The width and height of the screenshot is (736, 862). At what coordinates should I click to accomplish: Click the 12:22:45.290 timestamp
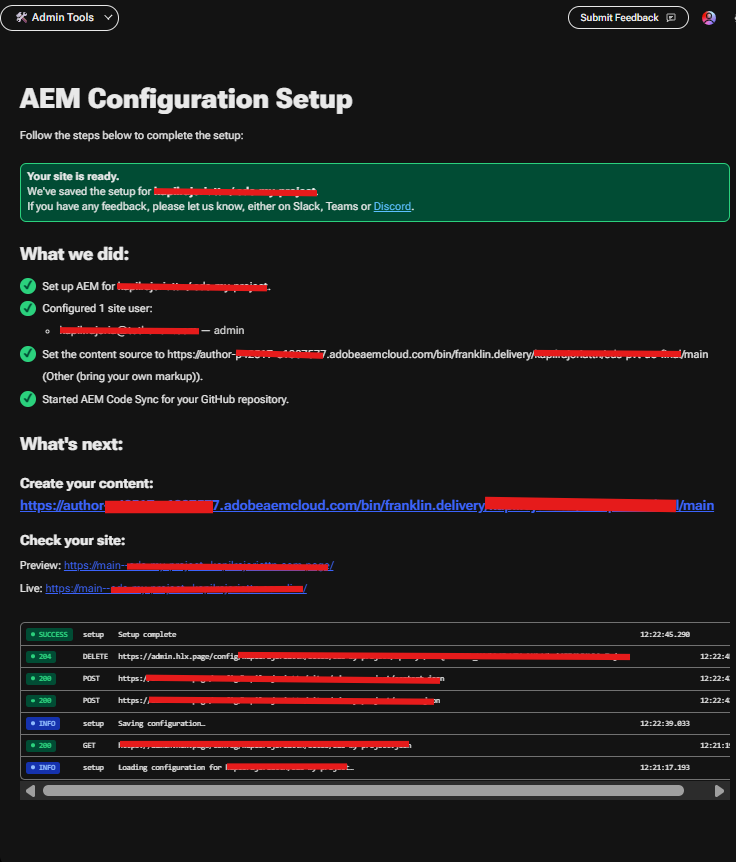(x=665, y=634)
